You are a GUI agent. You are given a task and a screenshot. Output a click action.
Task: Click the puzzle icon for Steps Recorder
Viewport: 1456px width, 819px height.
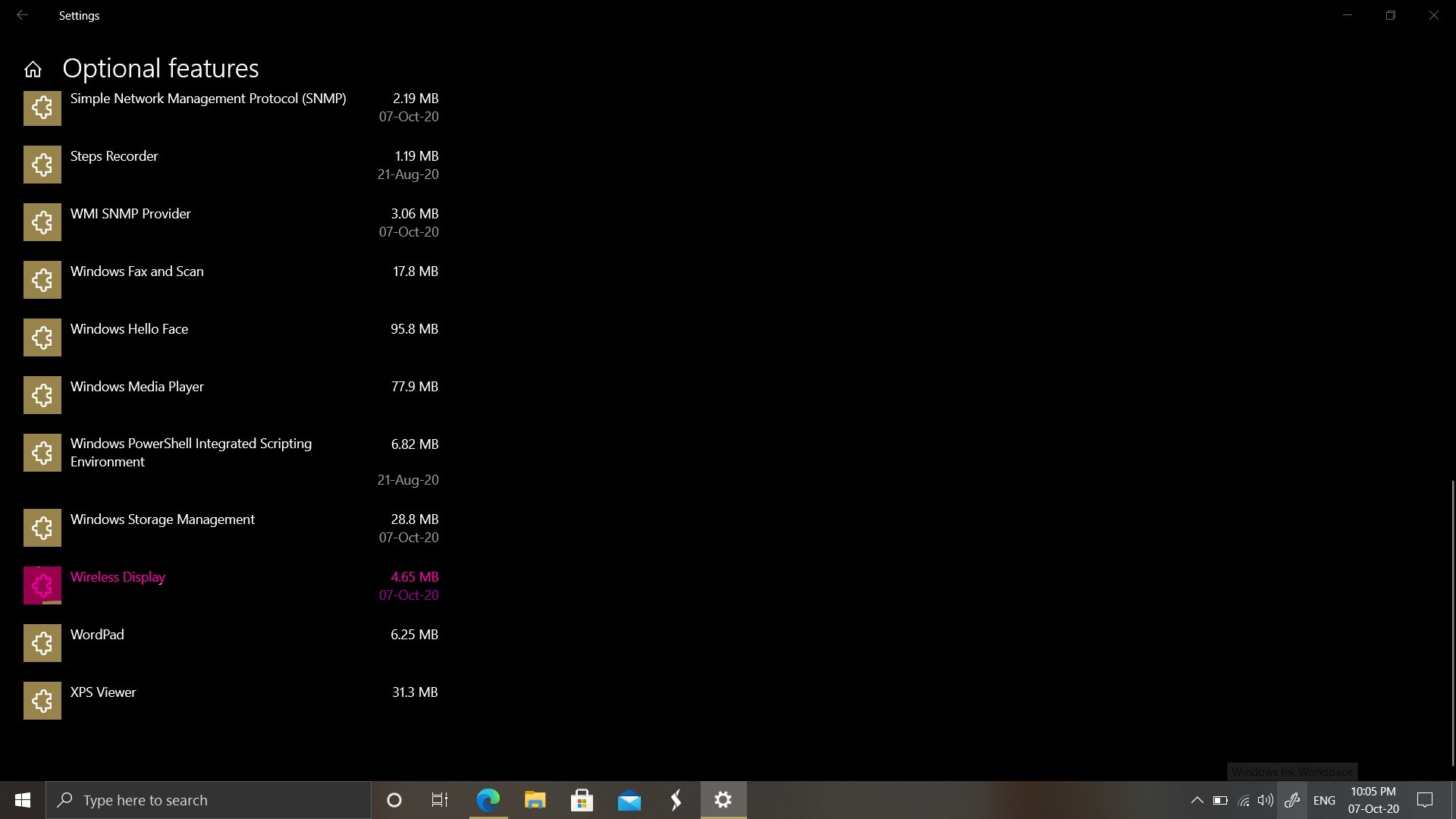point(42,165)
